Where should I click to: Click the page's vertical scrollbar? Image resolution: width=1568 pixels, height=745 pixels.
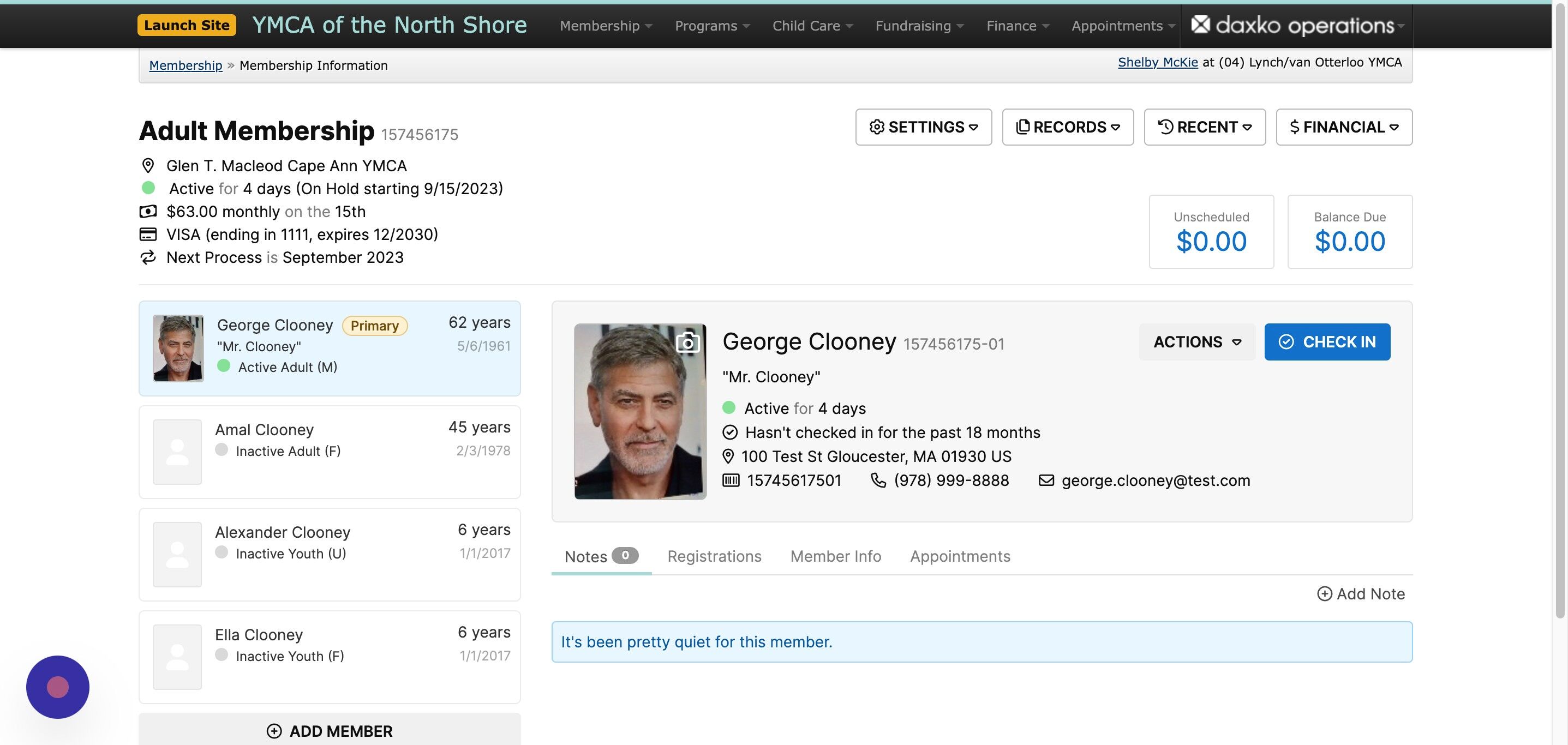point(1559,310)
